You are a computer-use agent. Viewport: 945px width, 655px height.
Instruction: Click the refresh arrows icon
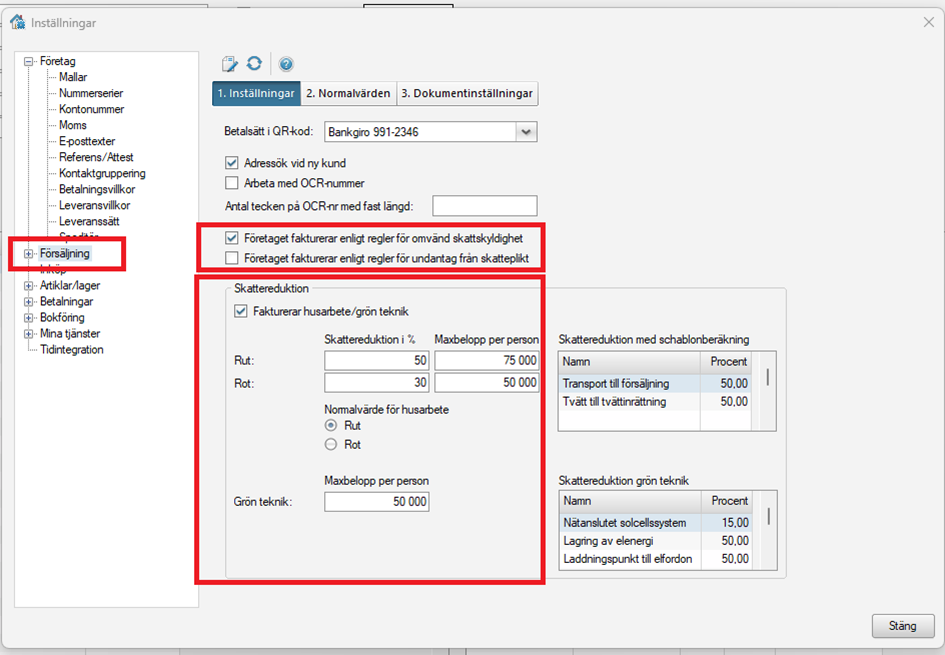coord(255,64)
